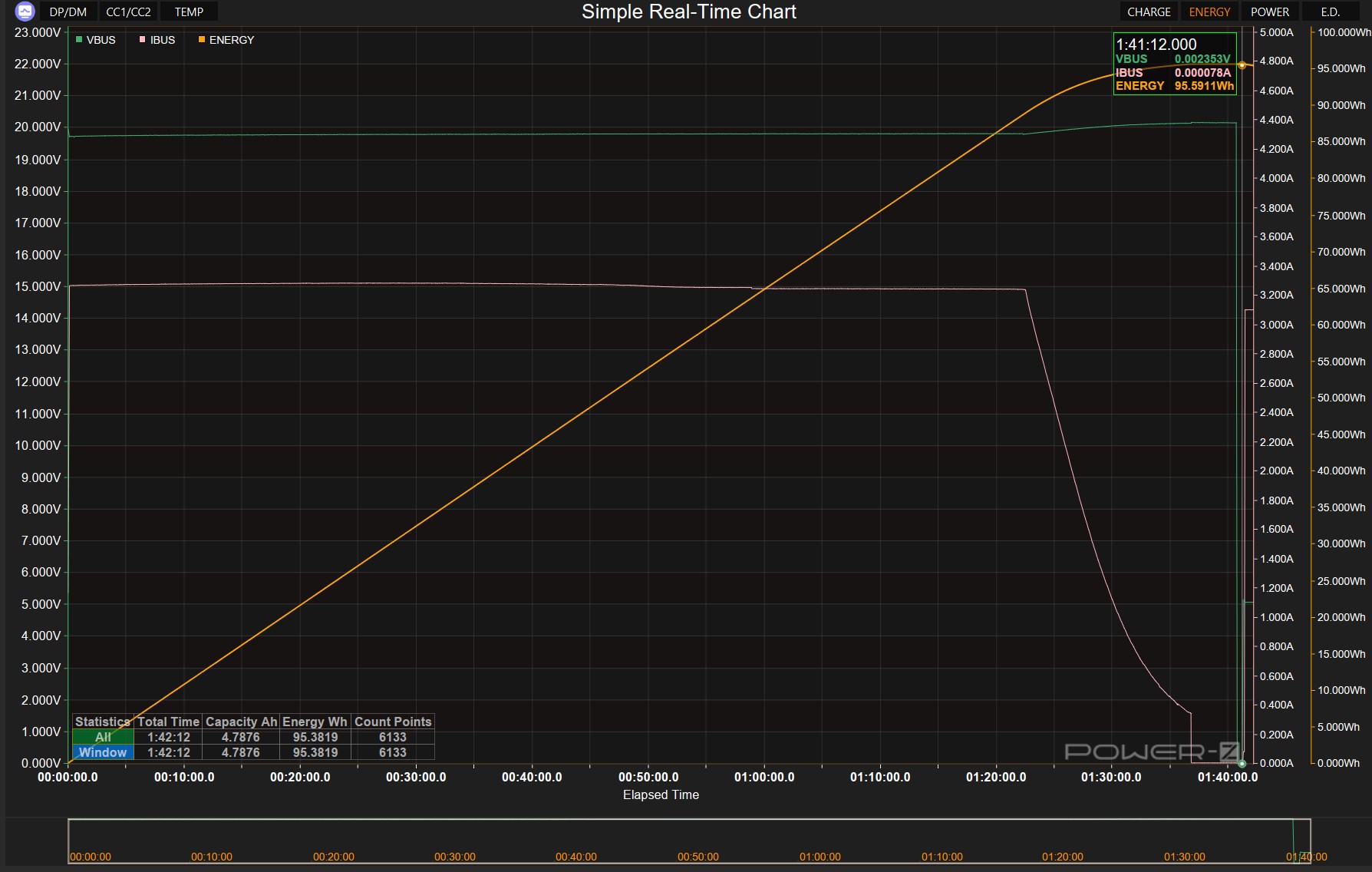Toggle the CHARGE series button
1372x872 pixels.
[1149, 12]
